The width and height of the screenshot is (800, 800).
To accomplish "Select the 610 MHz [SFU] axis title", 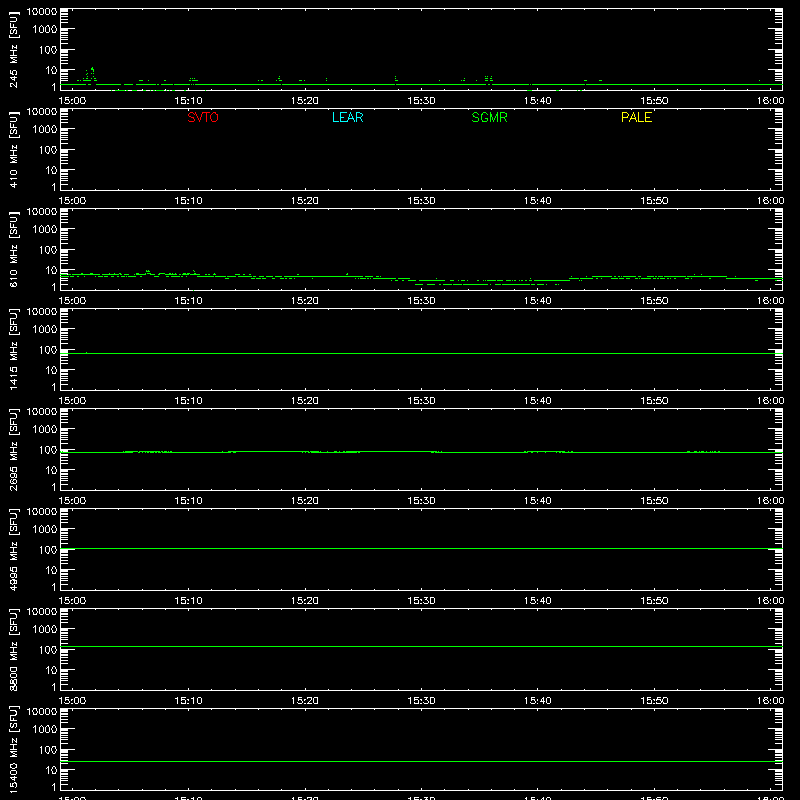I will tap(13, 249).
